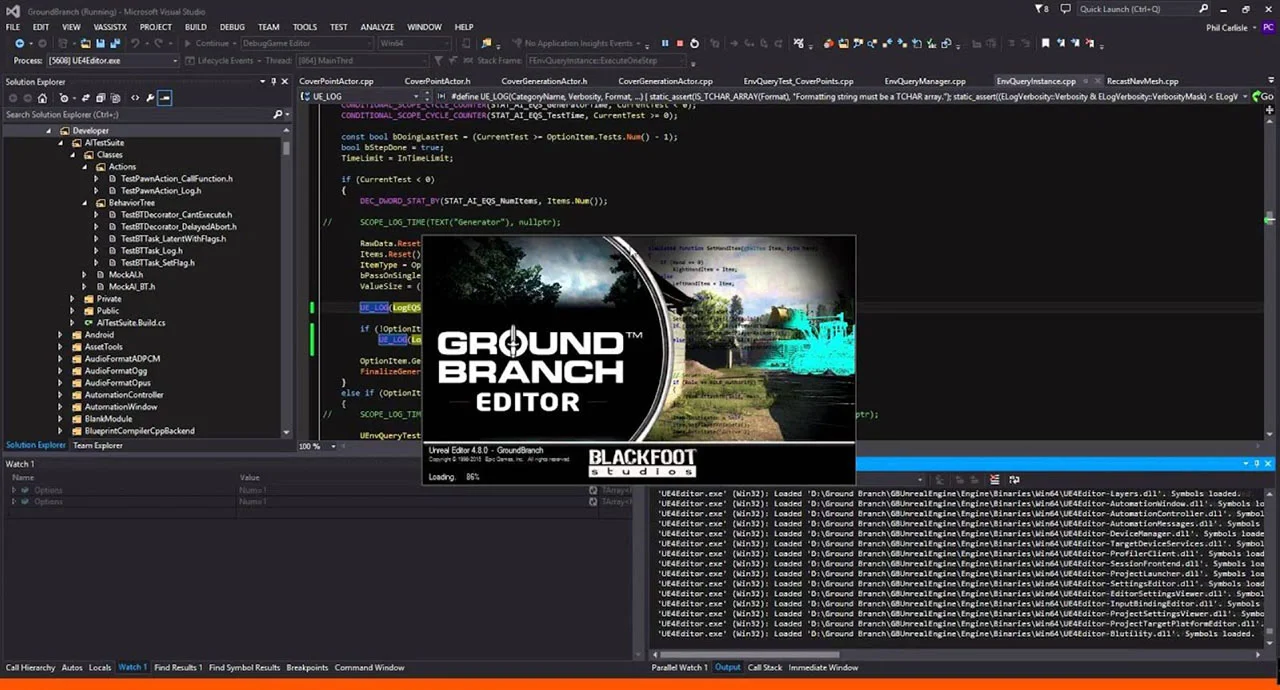Click the Continue button
The height and width of the screenshot is (690, 1280).
point(206,44)
